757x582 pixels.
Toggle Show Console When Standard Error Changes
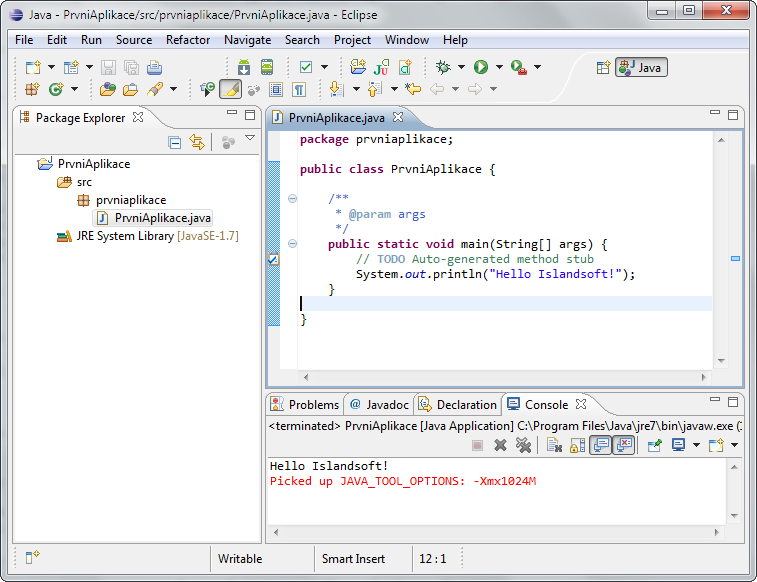(624, 445)
